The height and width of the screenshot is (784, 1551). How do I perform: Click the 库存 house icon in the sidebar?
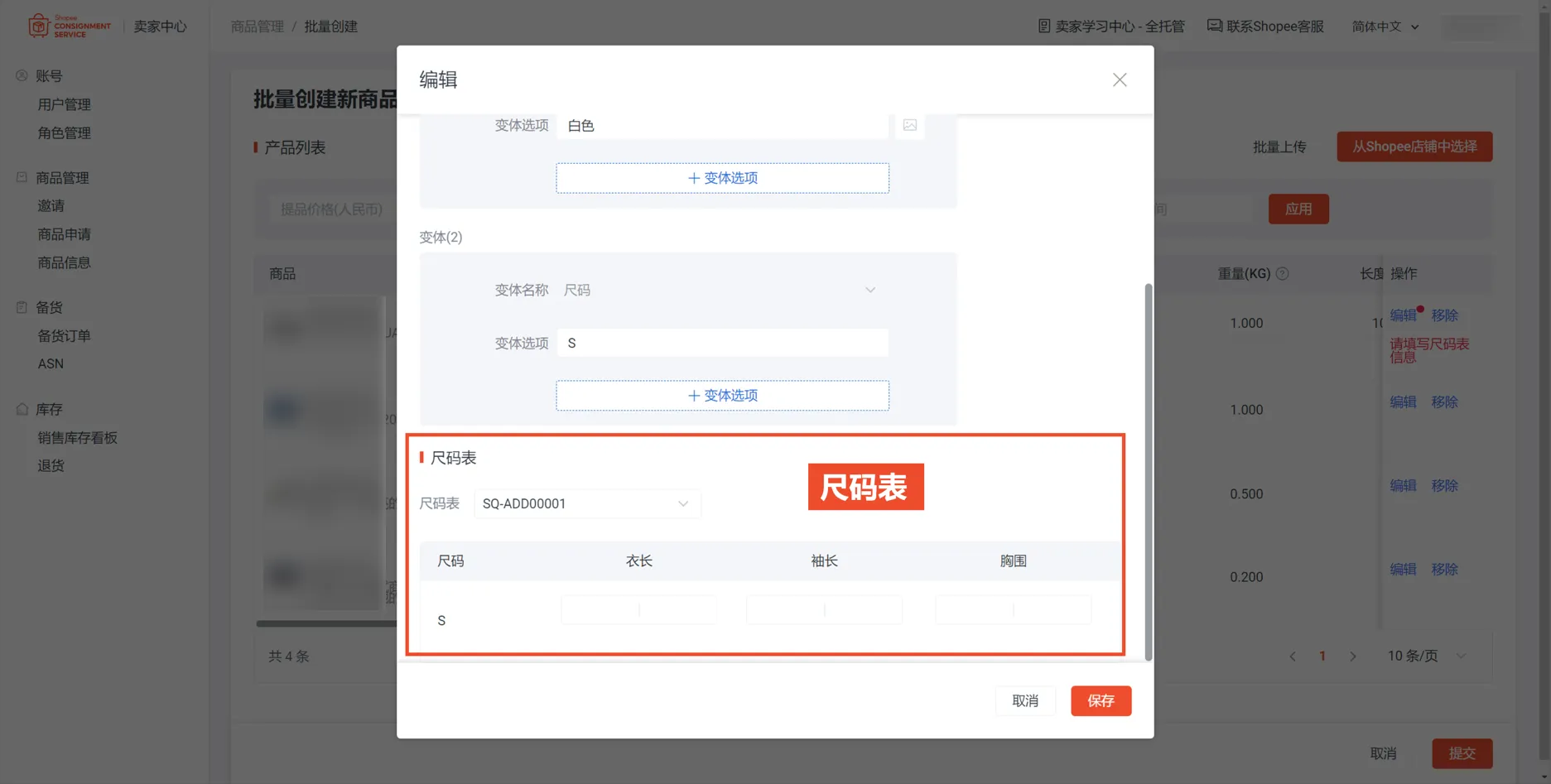point(20,408)
